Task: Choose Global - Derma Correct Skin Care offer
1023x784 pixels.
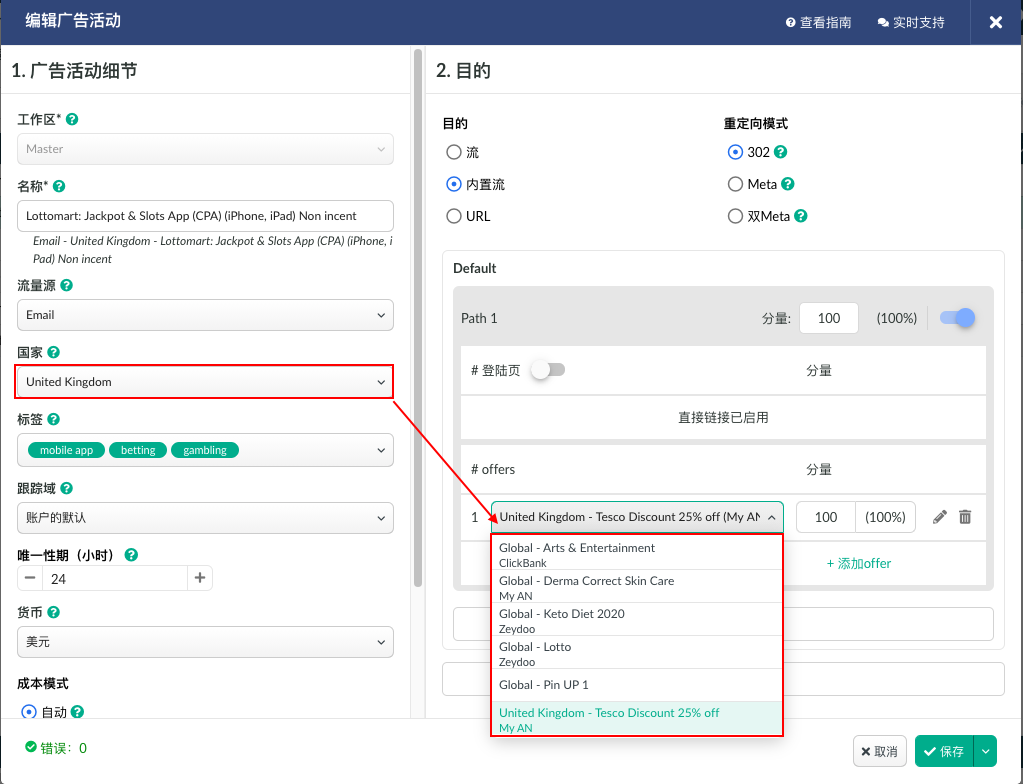Action: pyautogui.click(x=636, y=587)
